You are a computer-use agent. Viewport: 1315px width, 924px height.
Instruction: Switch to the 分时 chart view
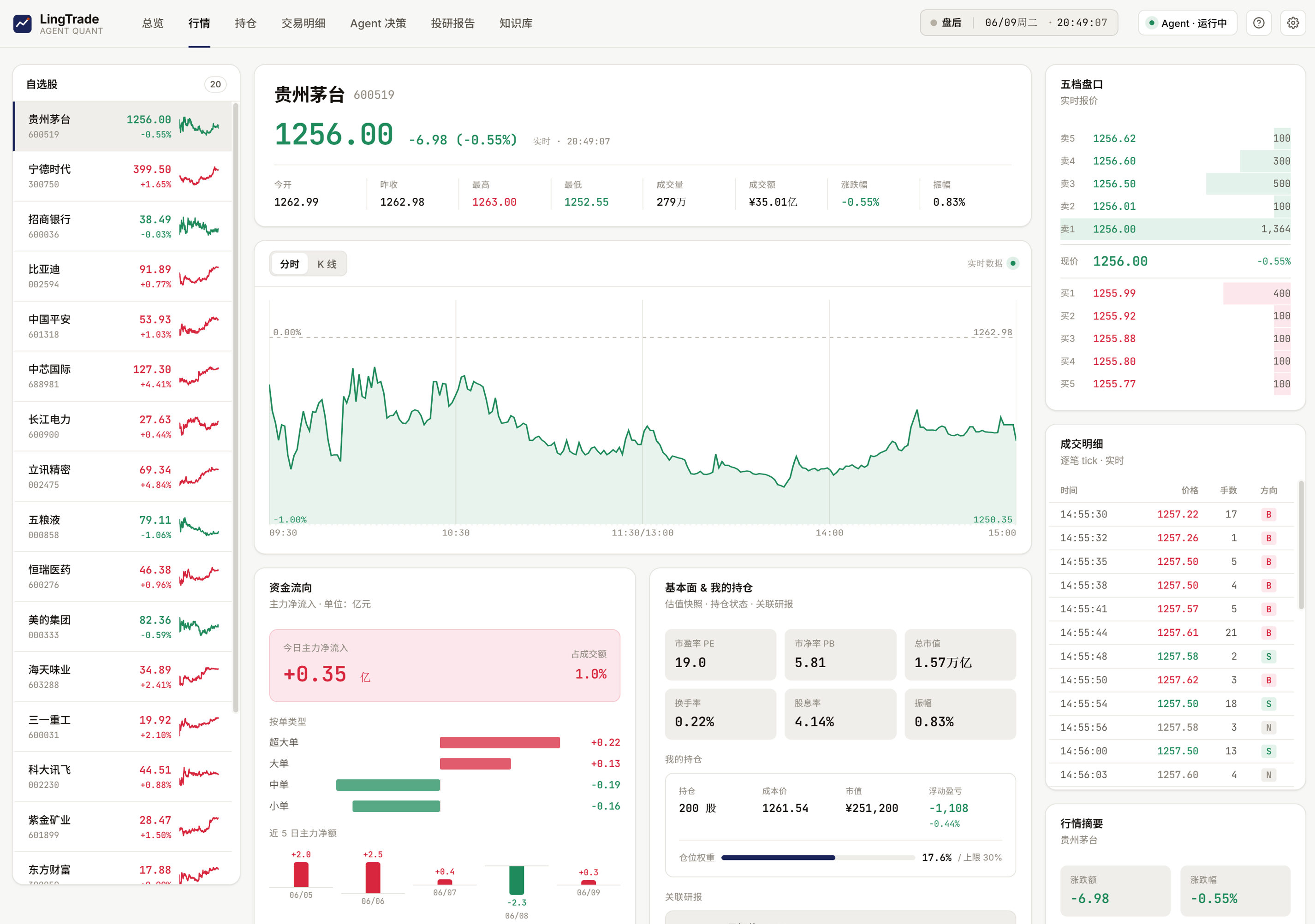289,264
